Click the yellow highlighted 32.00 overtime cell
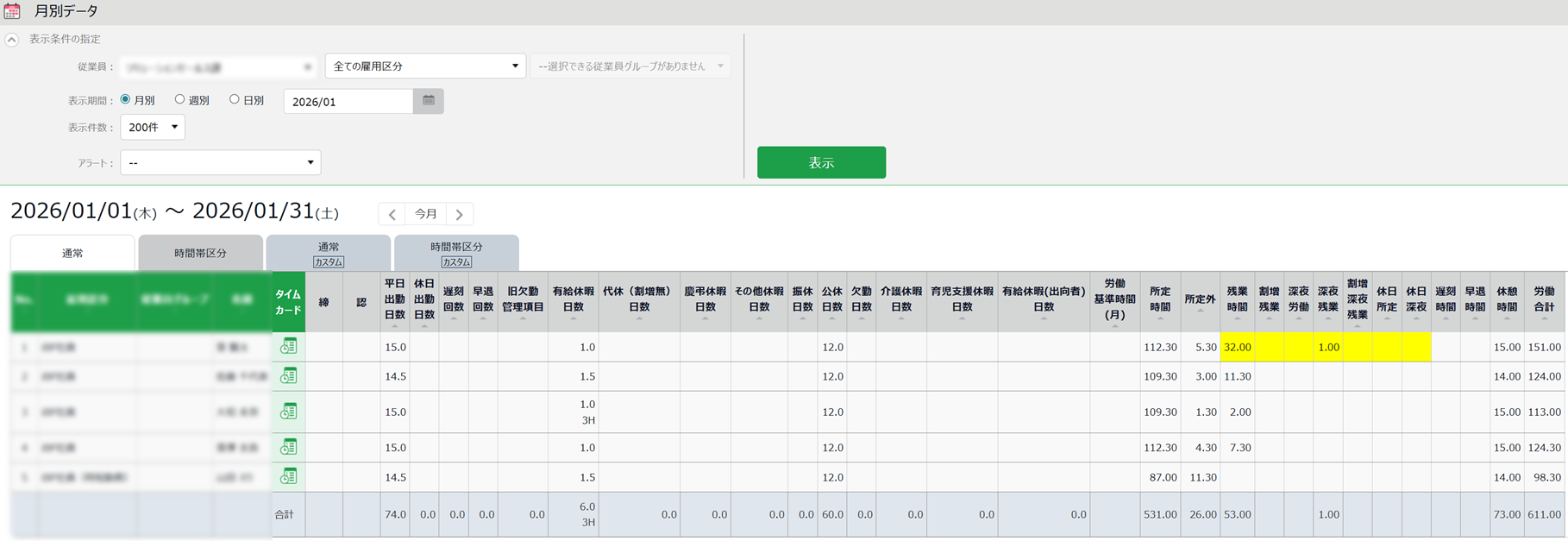 [x=1237, y=347]
